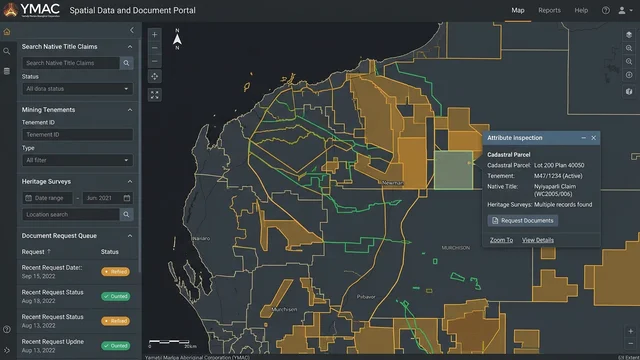
Task: Click the home icon in left sidebar
Action: pos(7,32)
